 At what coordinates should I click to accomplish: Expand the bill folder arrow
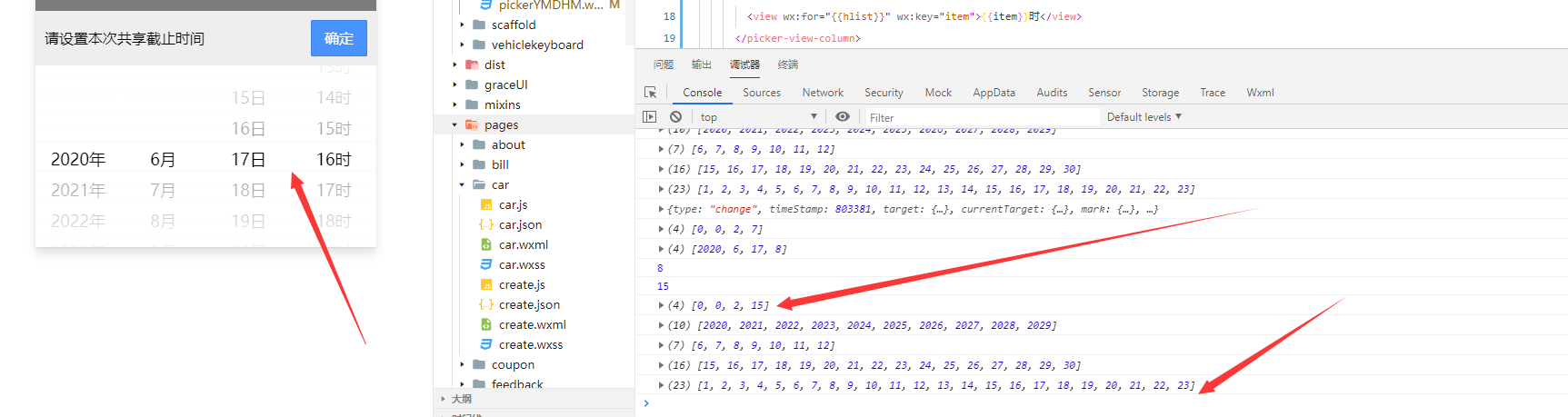coord(463,164)
